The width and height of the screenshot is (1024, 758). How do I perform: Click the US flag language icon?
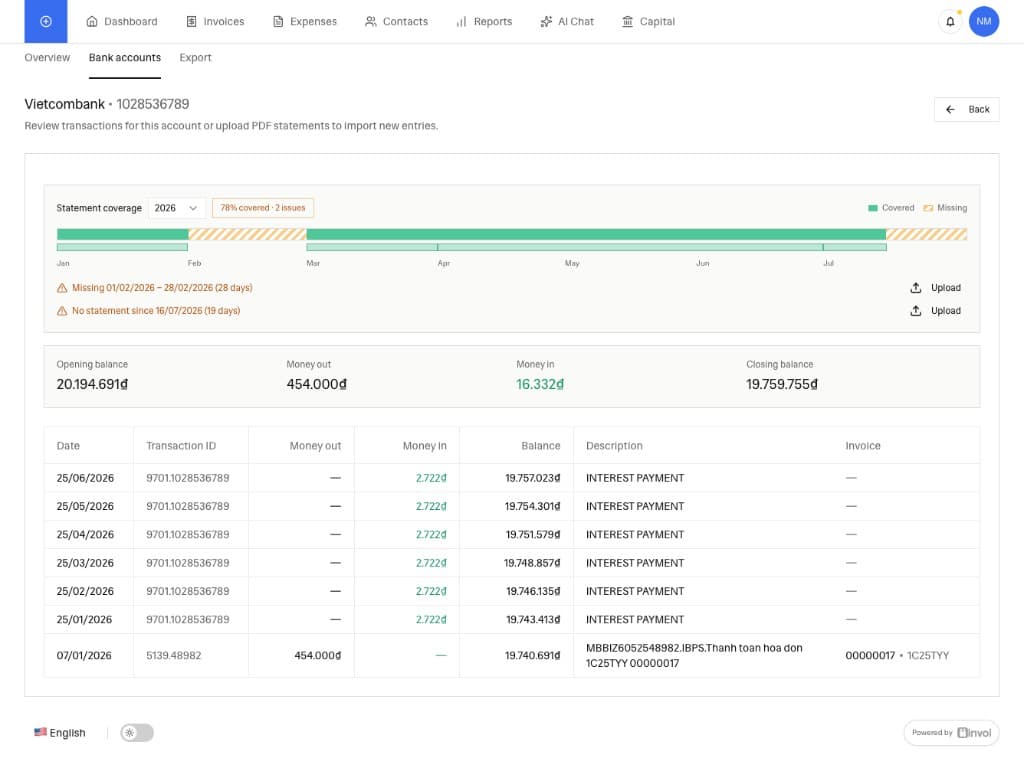click(40, 733)
